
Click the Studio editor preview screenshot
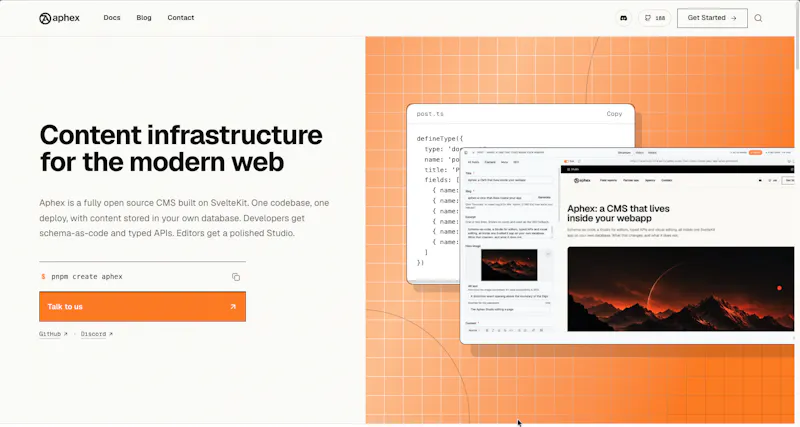[x=627, y=246]
